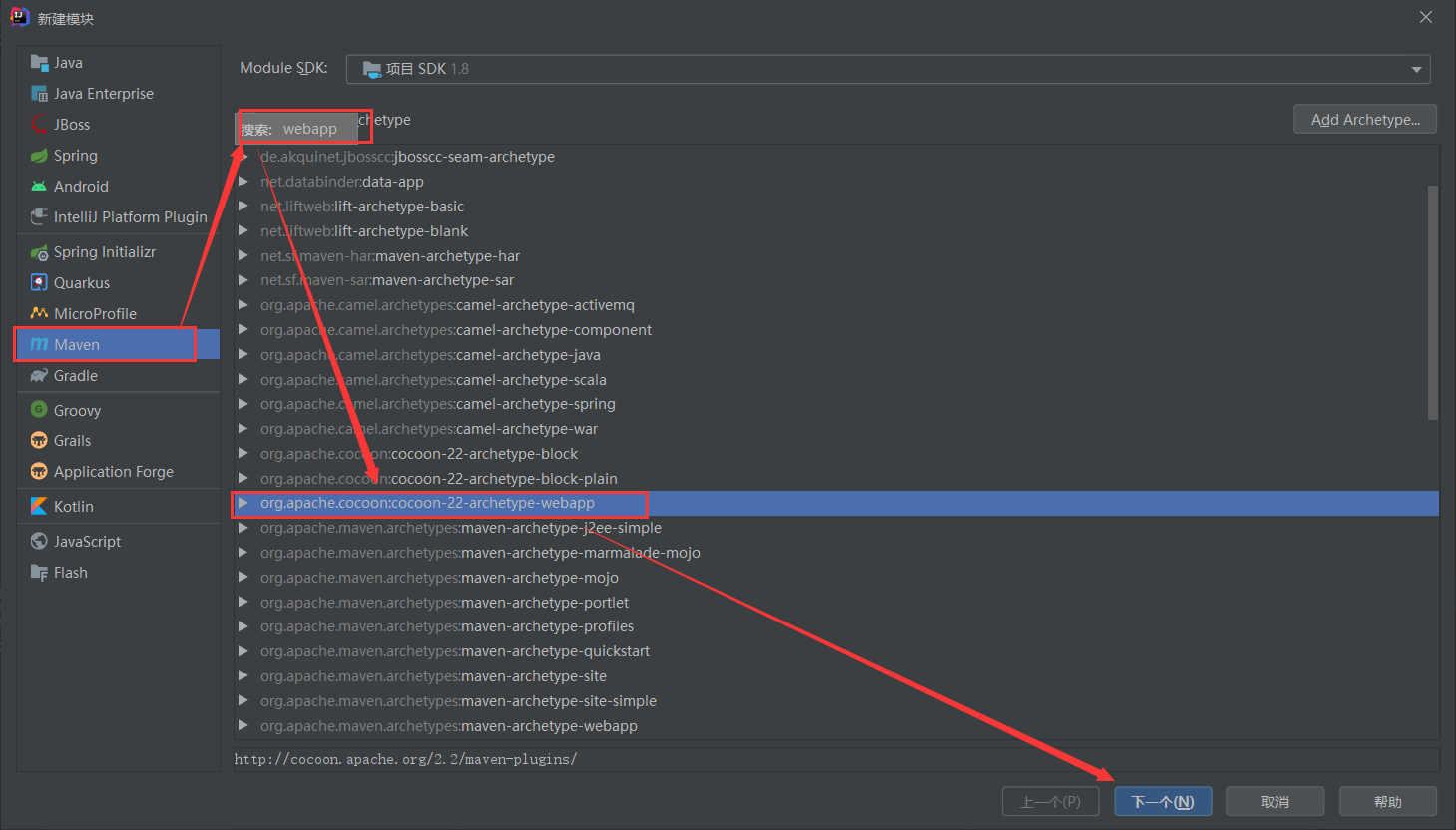Select Spring module type label
The image size is (1456, 830).
[x=76, y=156]
